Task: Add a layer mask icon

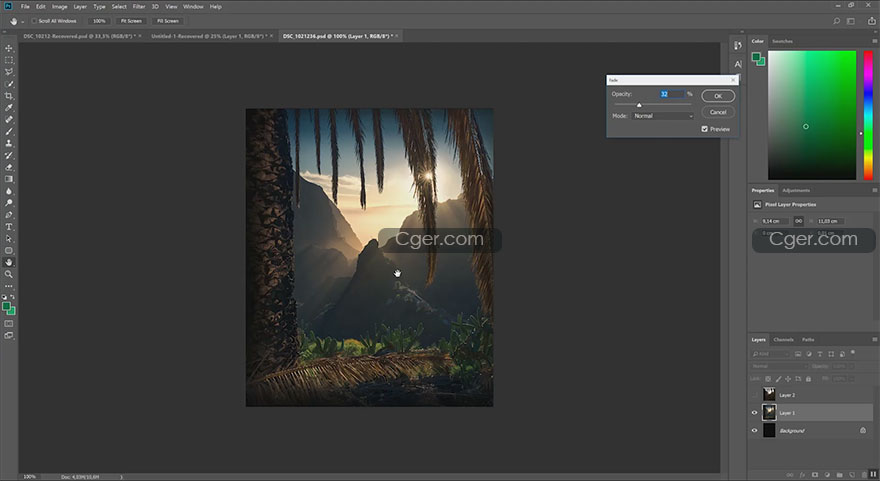Action: (814, 475)
